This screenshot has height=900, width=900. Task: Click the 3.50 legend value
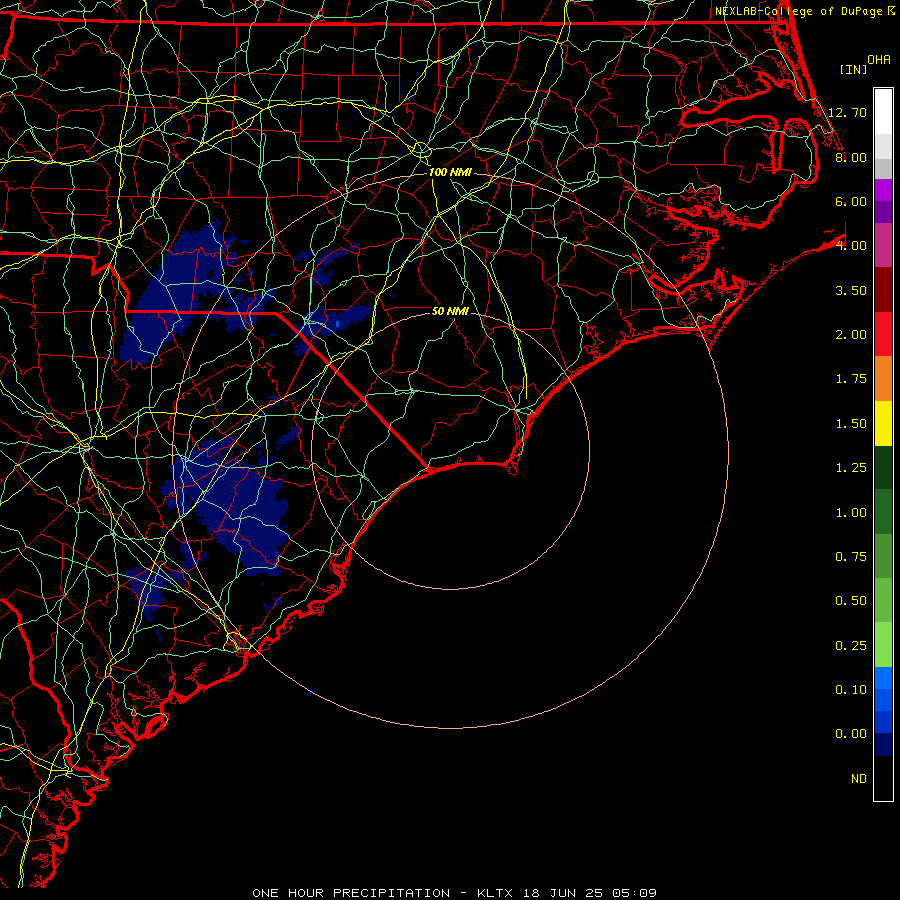[851, 290]
